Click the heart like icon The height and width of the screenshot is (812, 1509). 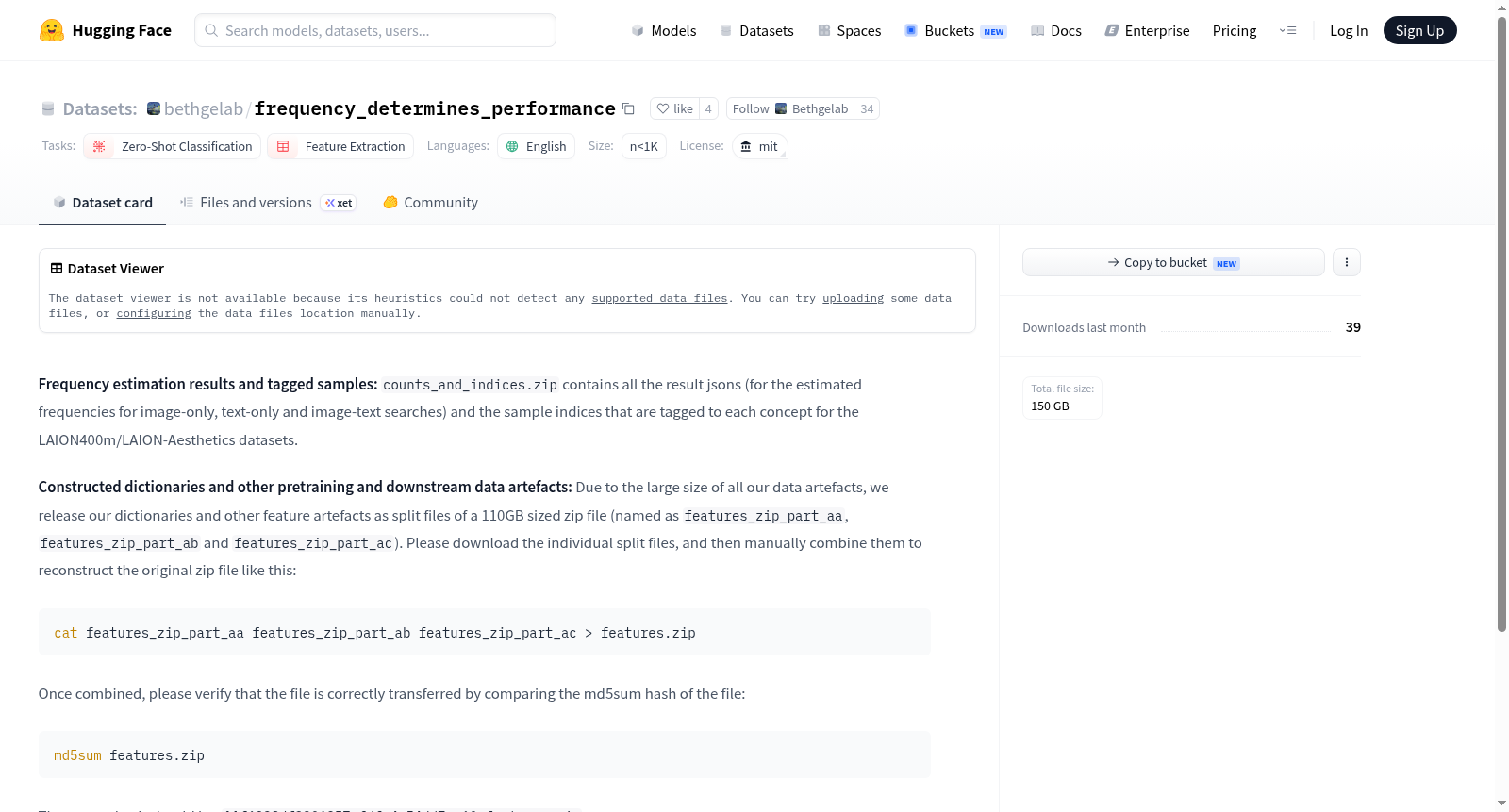[x=663, y=108]
